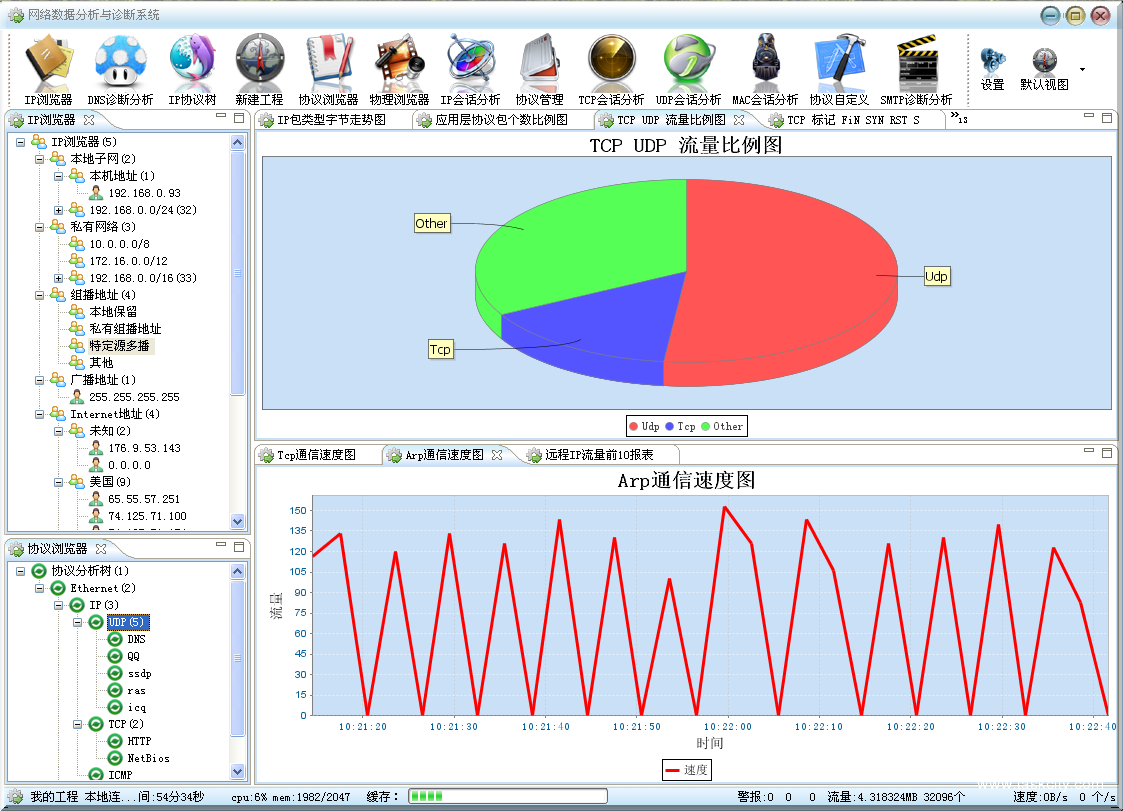Select the Tcp通信速度图 tab

[316, 455]
